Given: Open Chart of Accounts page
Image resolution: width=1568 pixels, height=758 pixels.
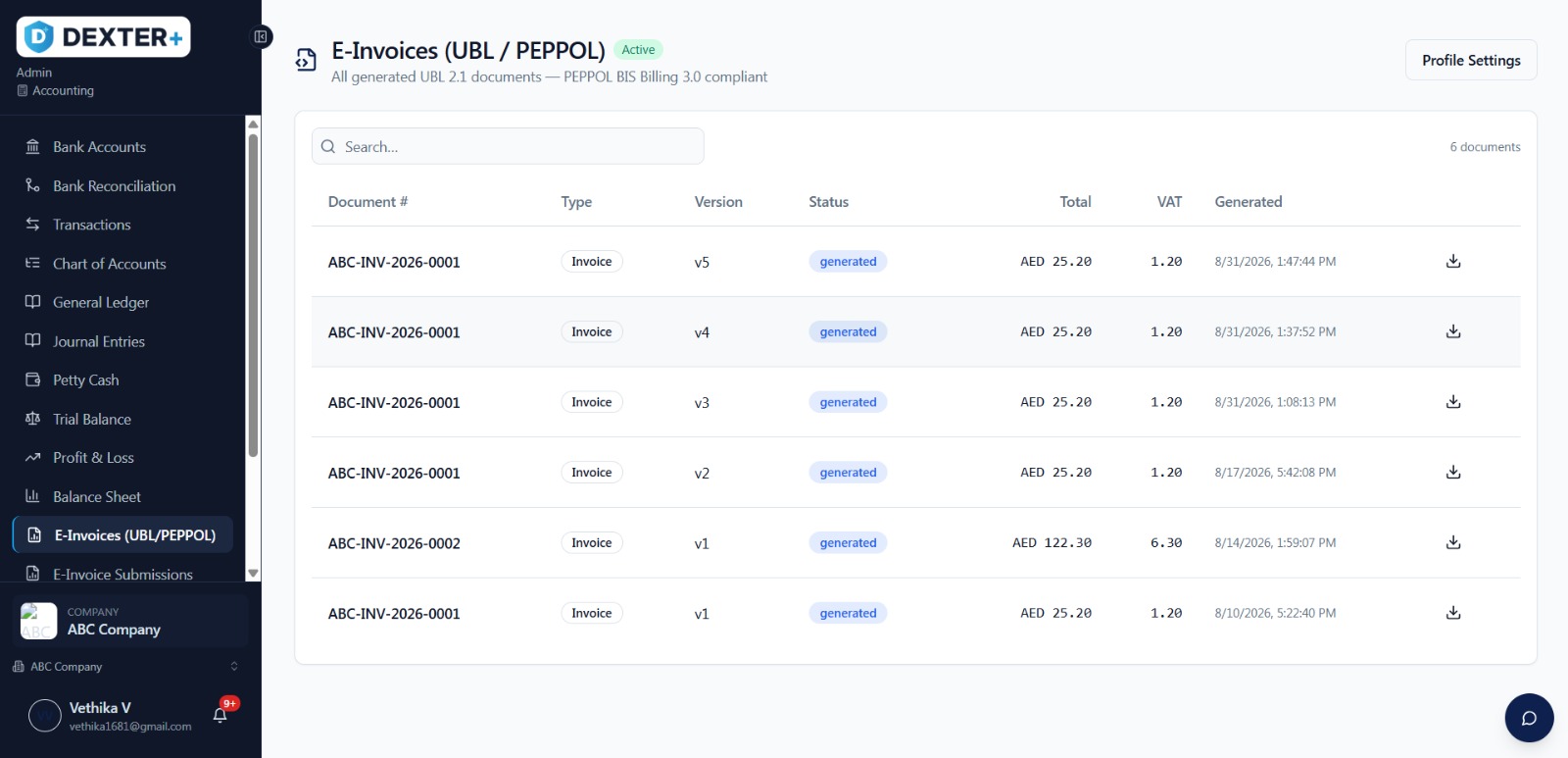Looking at the screenshot, I should coord(122,264).
